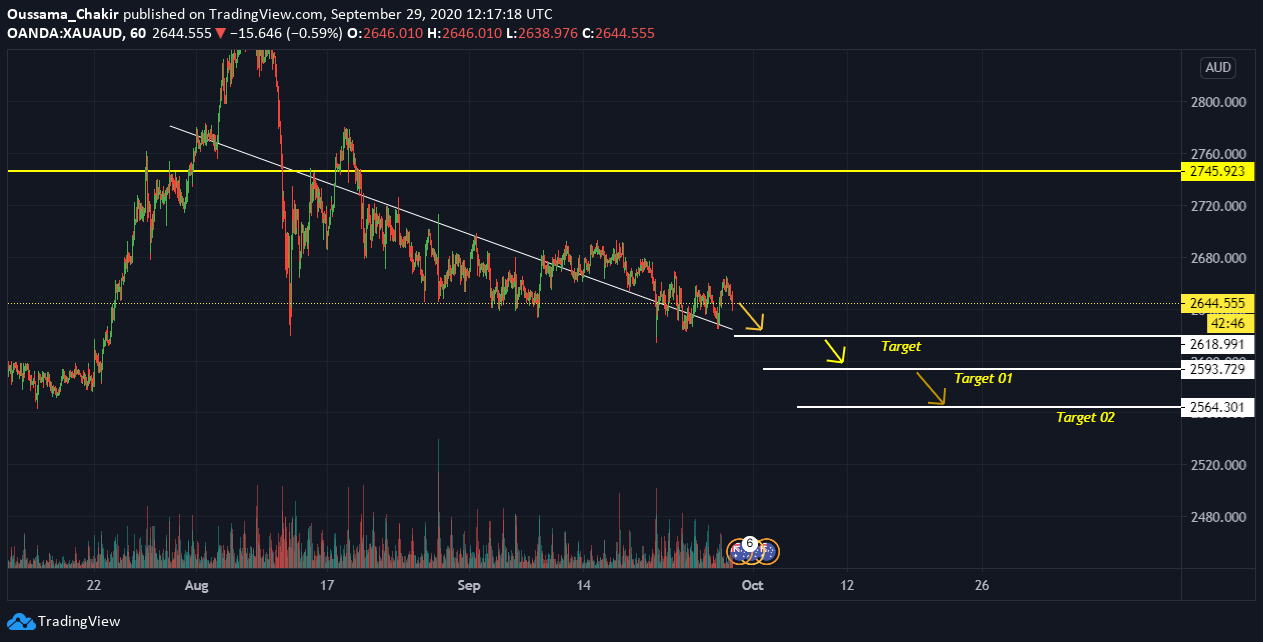This screenshot has height=642, width=1263.
Task: Click the 14 date label on the time axis
Action: pos(585,586)
